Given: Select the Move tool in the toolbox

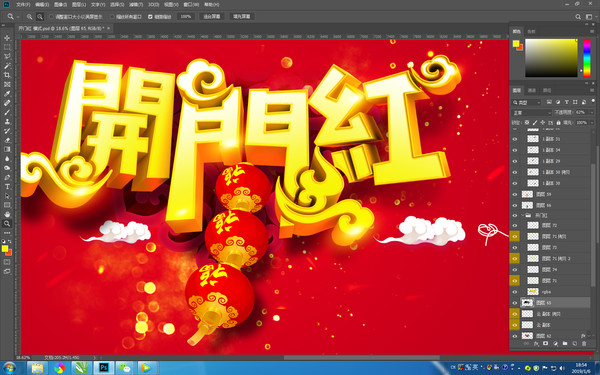Looking at the screenshot, I should (7, 38).
